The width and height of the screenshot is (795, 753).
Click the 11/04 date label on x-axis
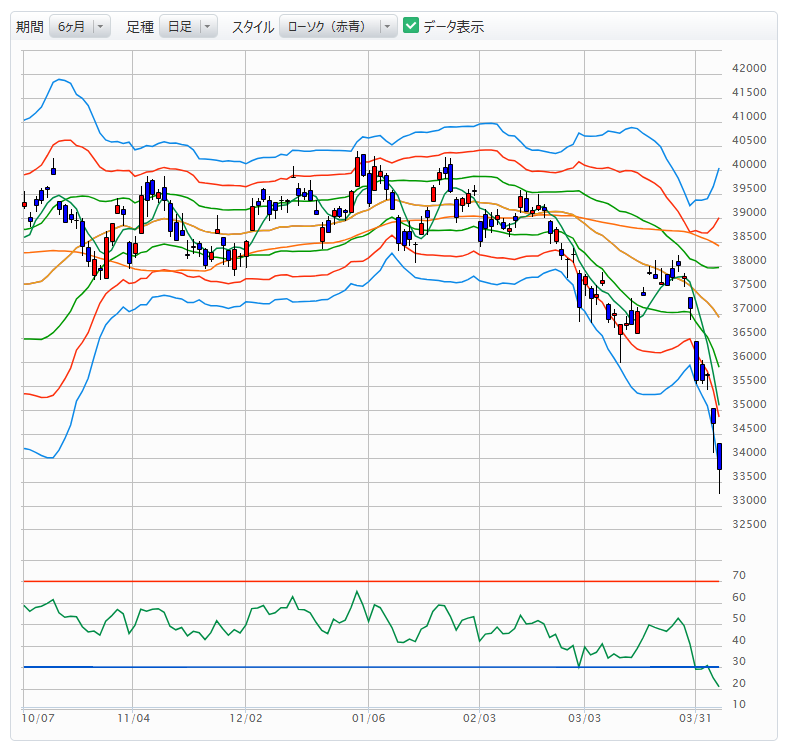tap(133, 718)
